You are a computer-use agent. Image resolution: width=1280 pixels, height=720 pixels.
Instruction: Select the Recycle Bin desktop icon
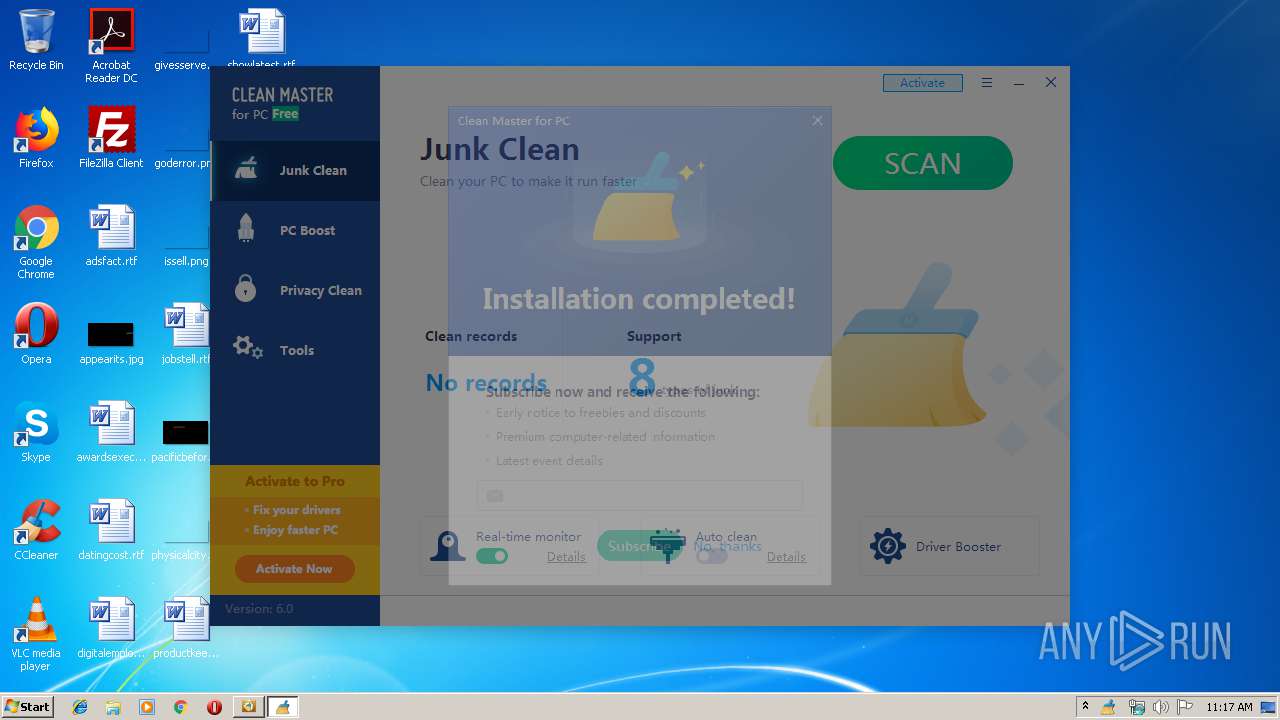click(x=36, y=40)
